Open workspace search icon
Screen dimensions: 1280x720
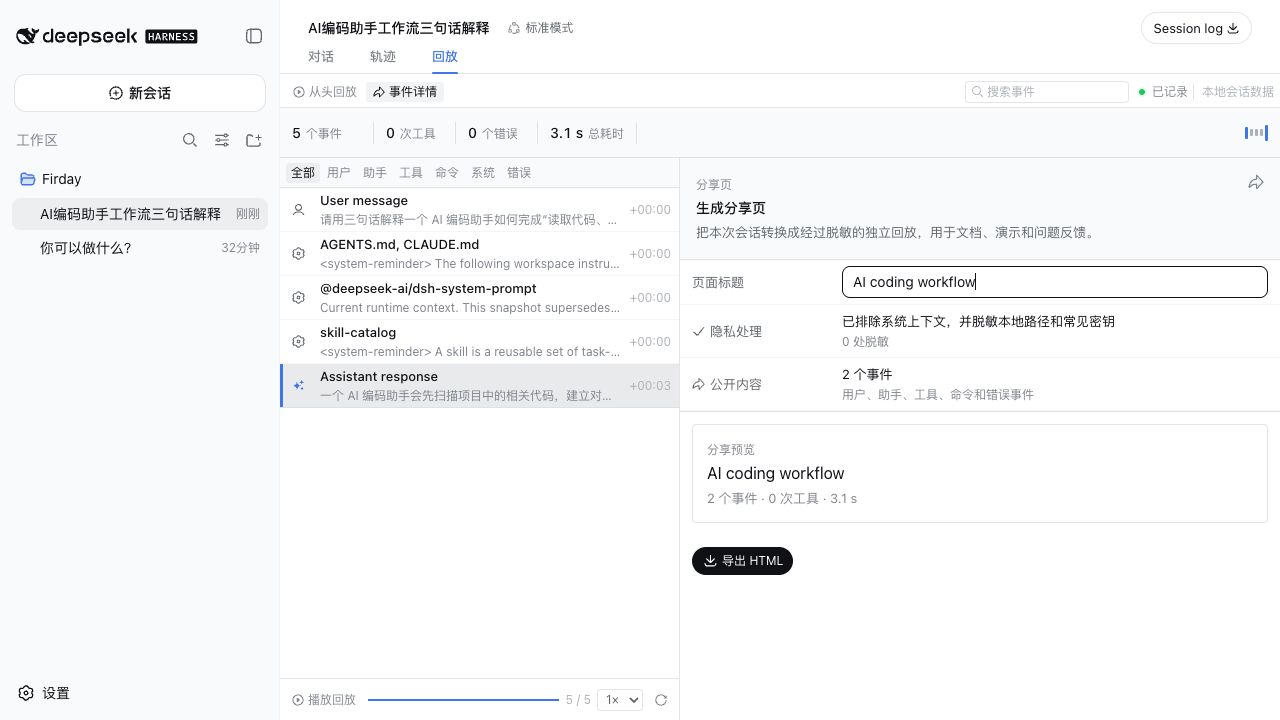pos(190,140)
